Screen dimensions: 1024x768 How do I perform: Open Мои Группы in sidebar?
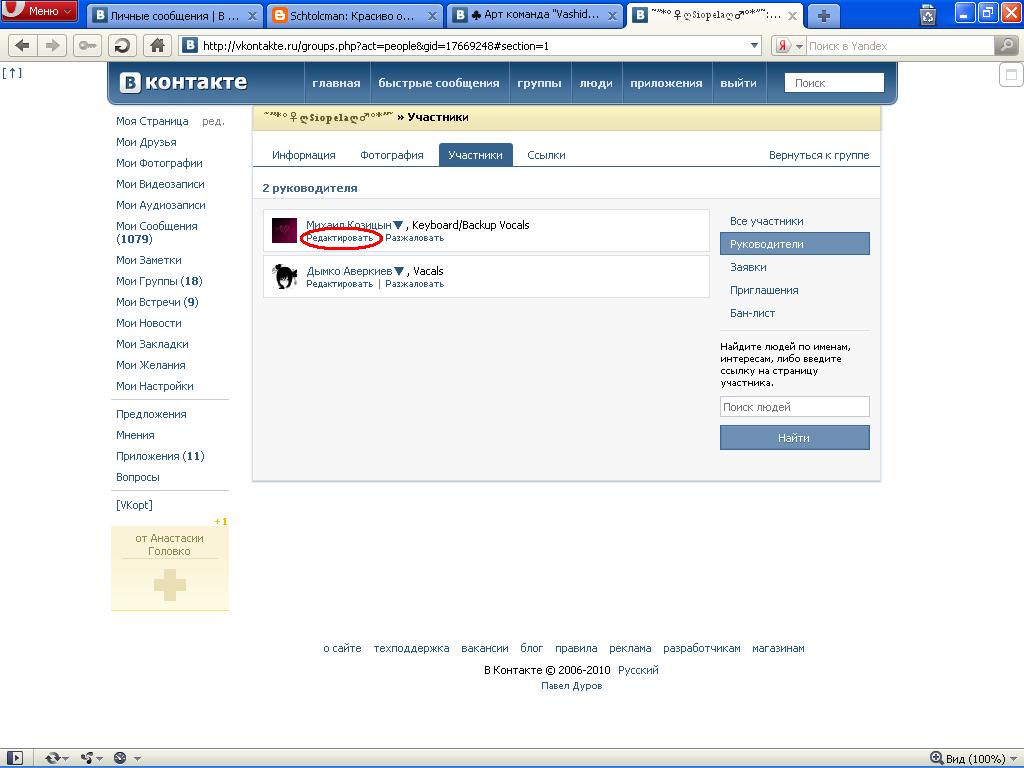tap(159, 281)
